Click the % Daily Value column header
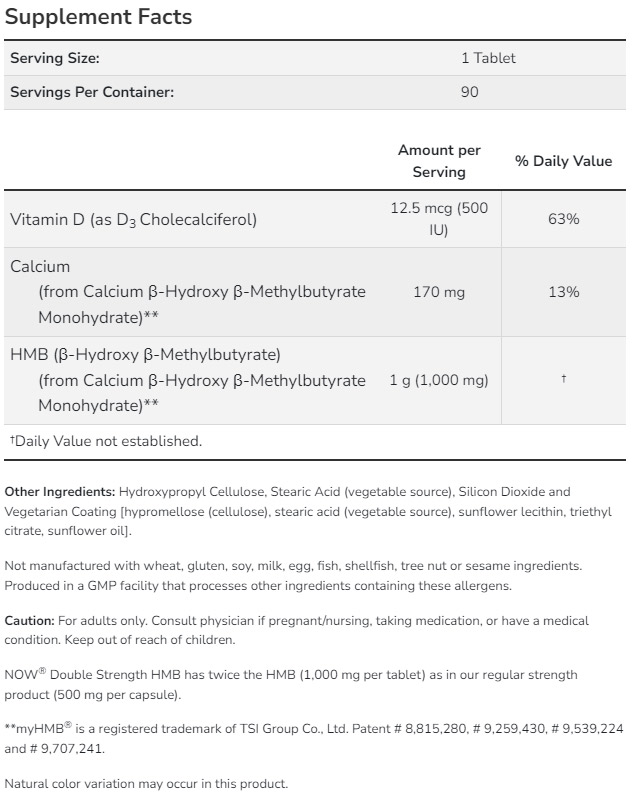Screen dimensions: 632x792 coord(563,161)
